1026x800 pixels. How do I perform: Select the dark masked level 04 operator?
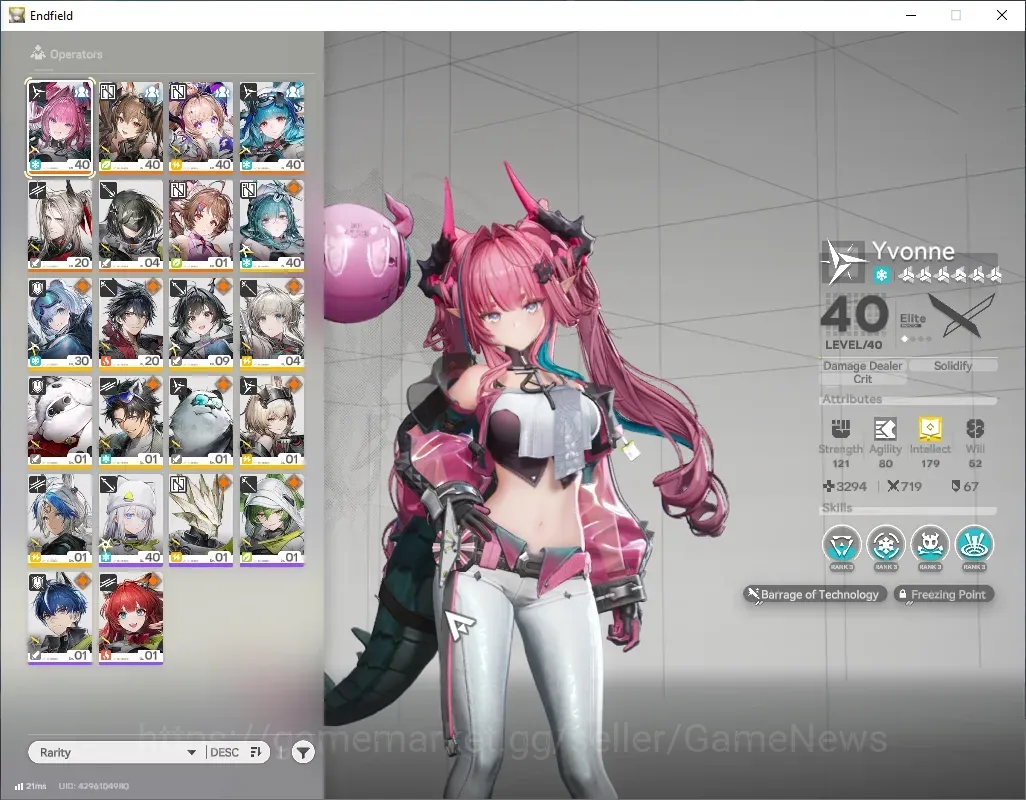(x=131, y=225)
